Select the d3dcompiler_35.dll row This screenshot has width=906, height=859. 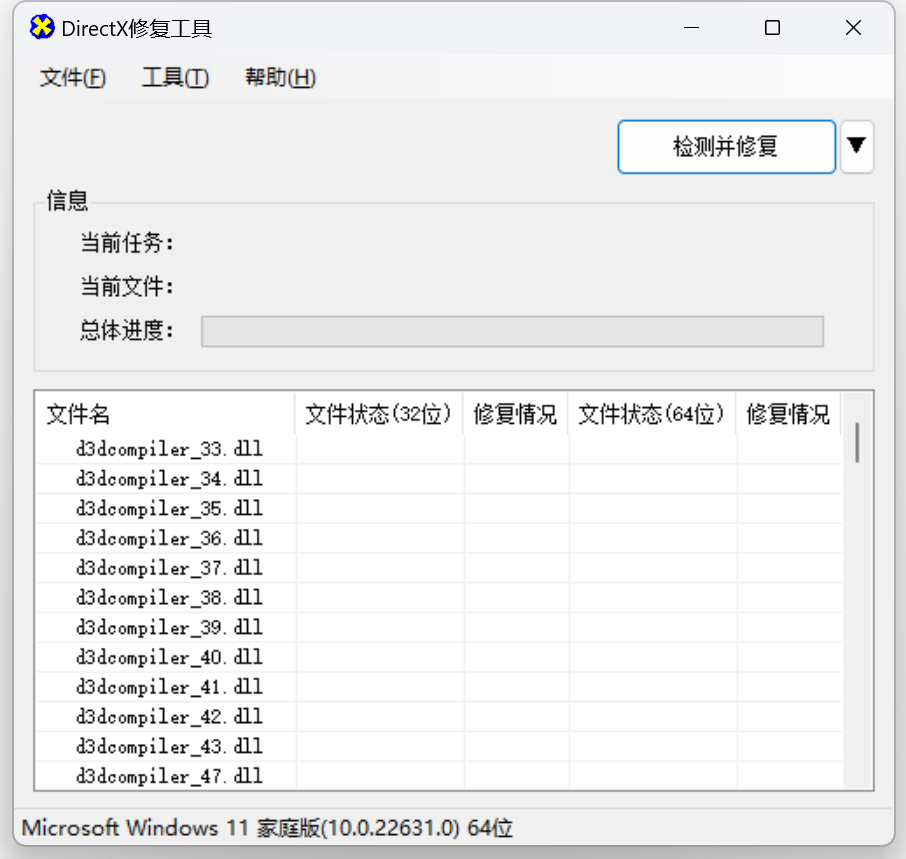pos(439,509)
